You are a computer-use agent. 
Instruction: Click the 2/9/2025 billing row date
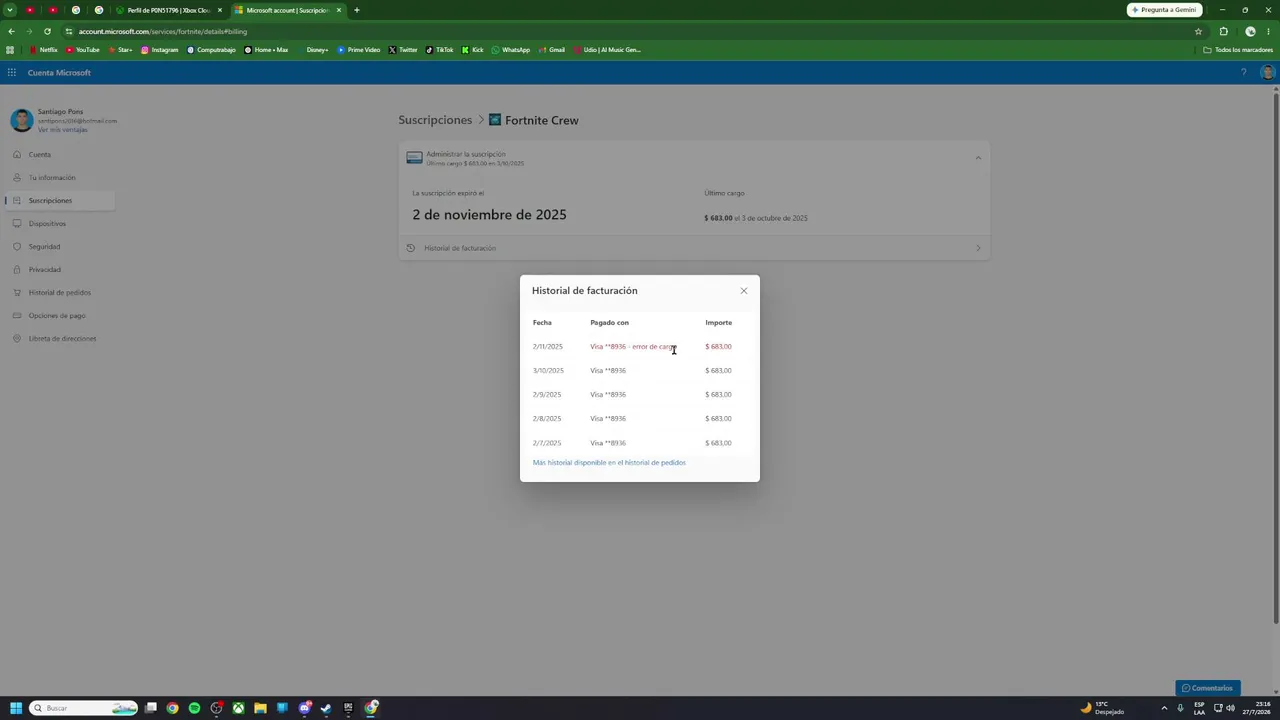point(547,395)
